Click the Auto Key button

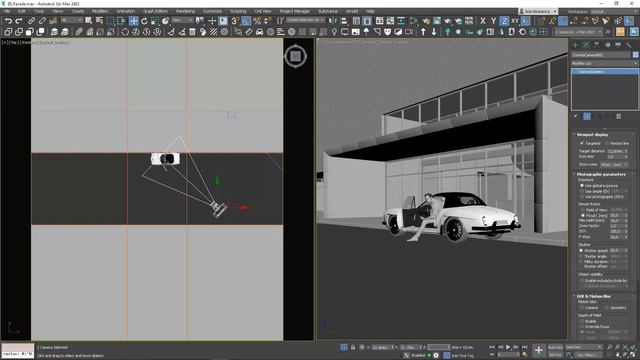tap(556, 347)
